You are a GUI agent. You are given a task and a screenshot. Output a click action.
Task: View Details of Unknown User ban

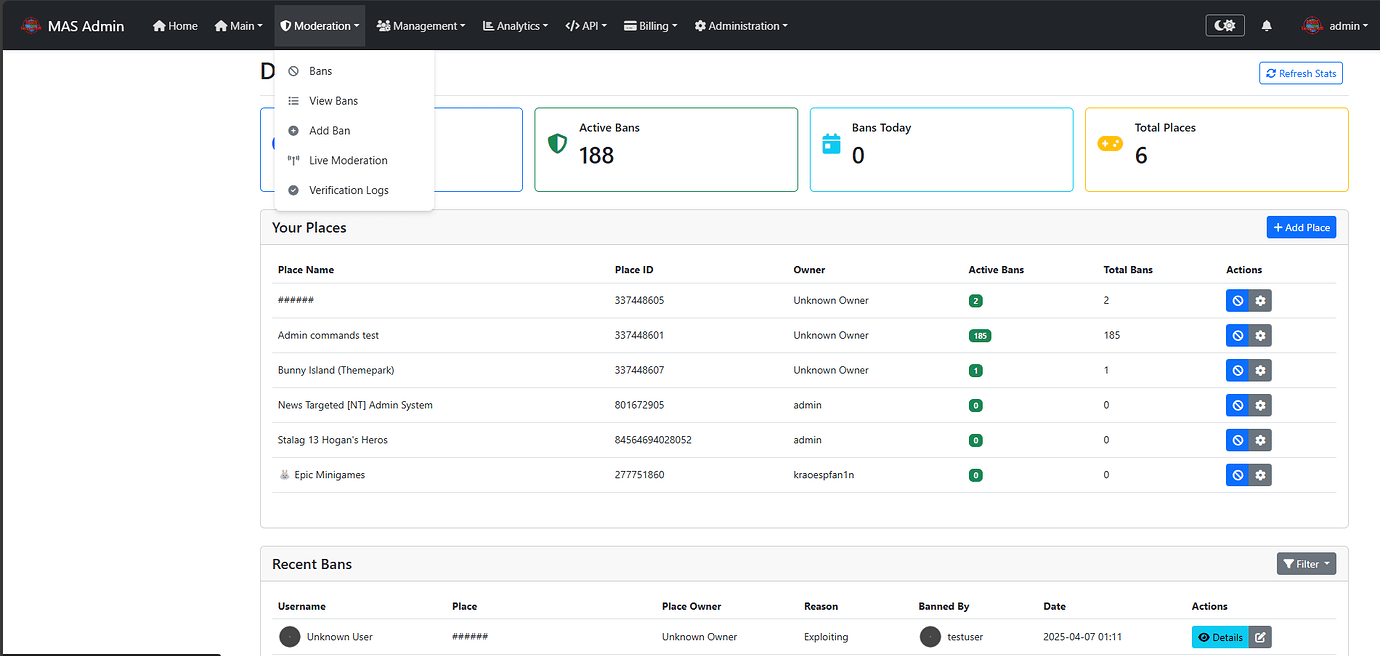tap(1220, 637)
